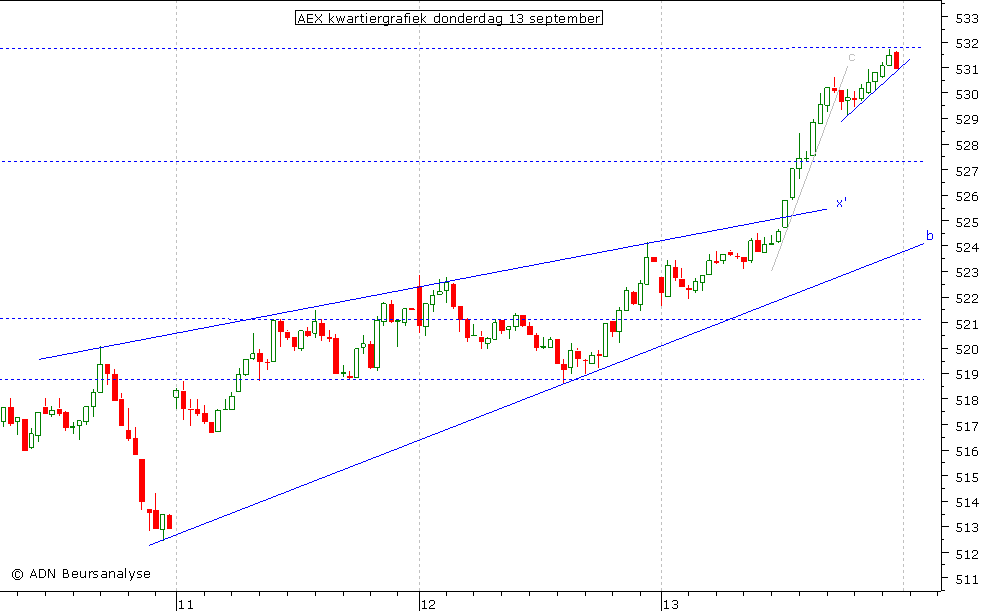Click the y-axis value 513
Image resolution: width=982 pixels, height=611 pixels.
pyautogui.click(x=967, y=528)
